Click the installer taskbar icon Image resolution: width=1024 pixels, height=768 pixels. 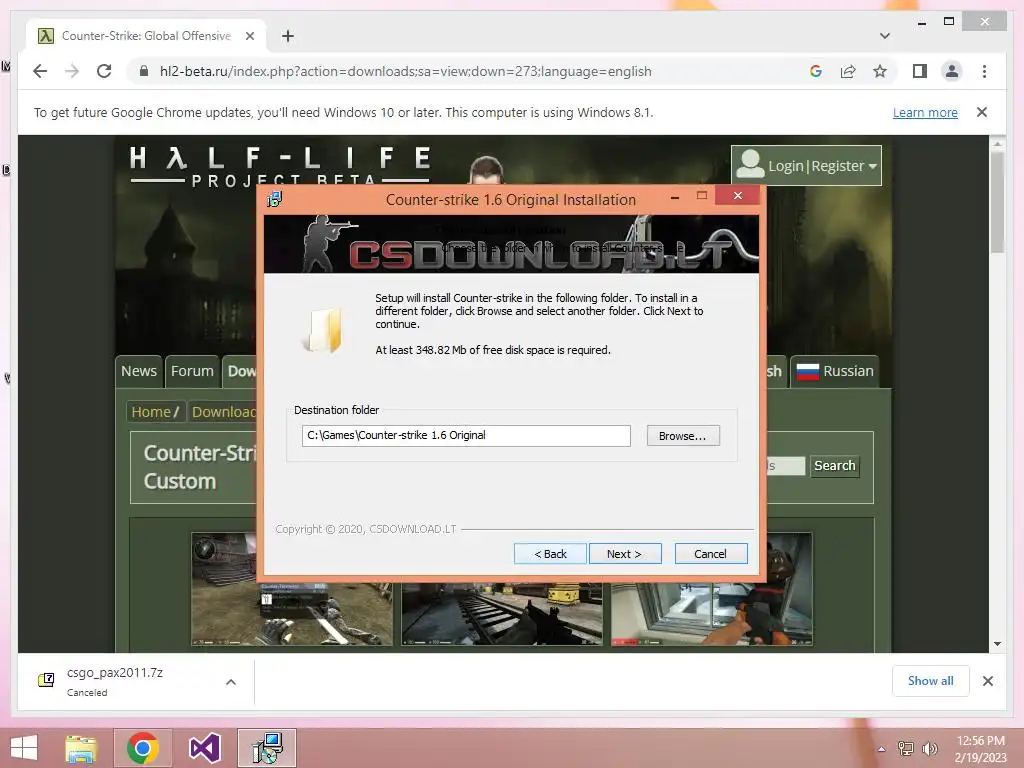tap(267, 748)
